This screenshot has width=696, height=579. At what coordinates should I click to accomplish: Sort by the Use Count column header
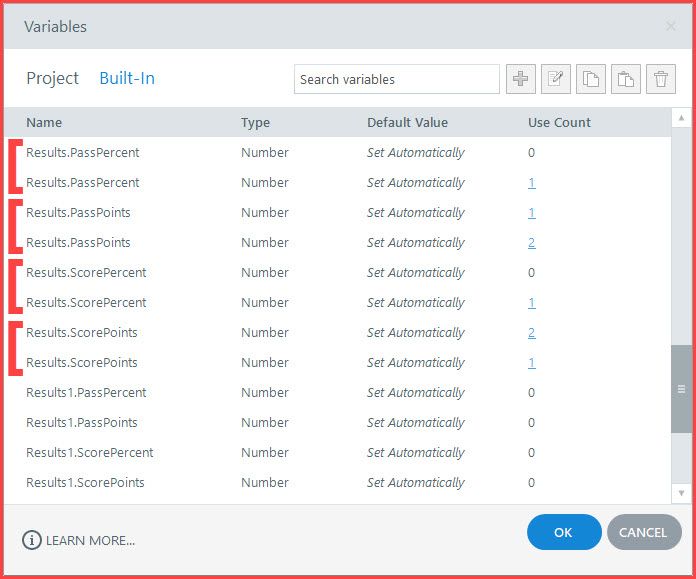pos(559,123)
